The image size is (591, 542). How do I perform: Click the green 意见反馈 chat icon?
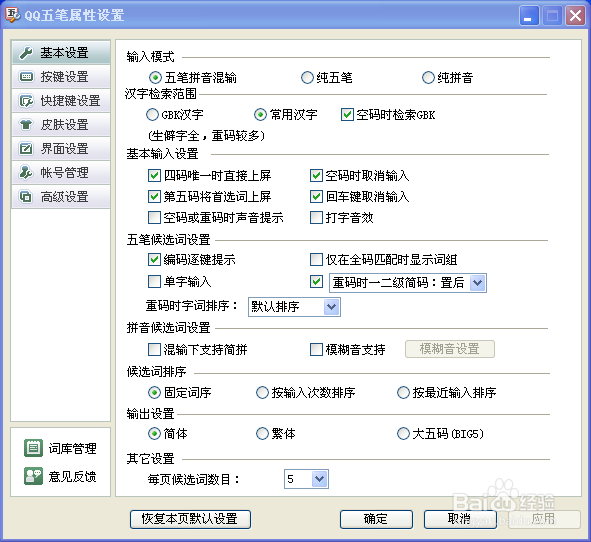(33, 476)
